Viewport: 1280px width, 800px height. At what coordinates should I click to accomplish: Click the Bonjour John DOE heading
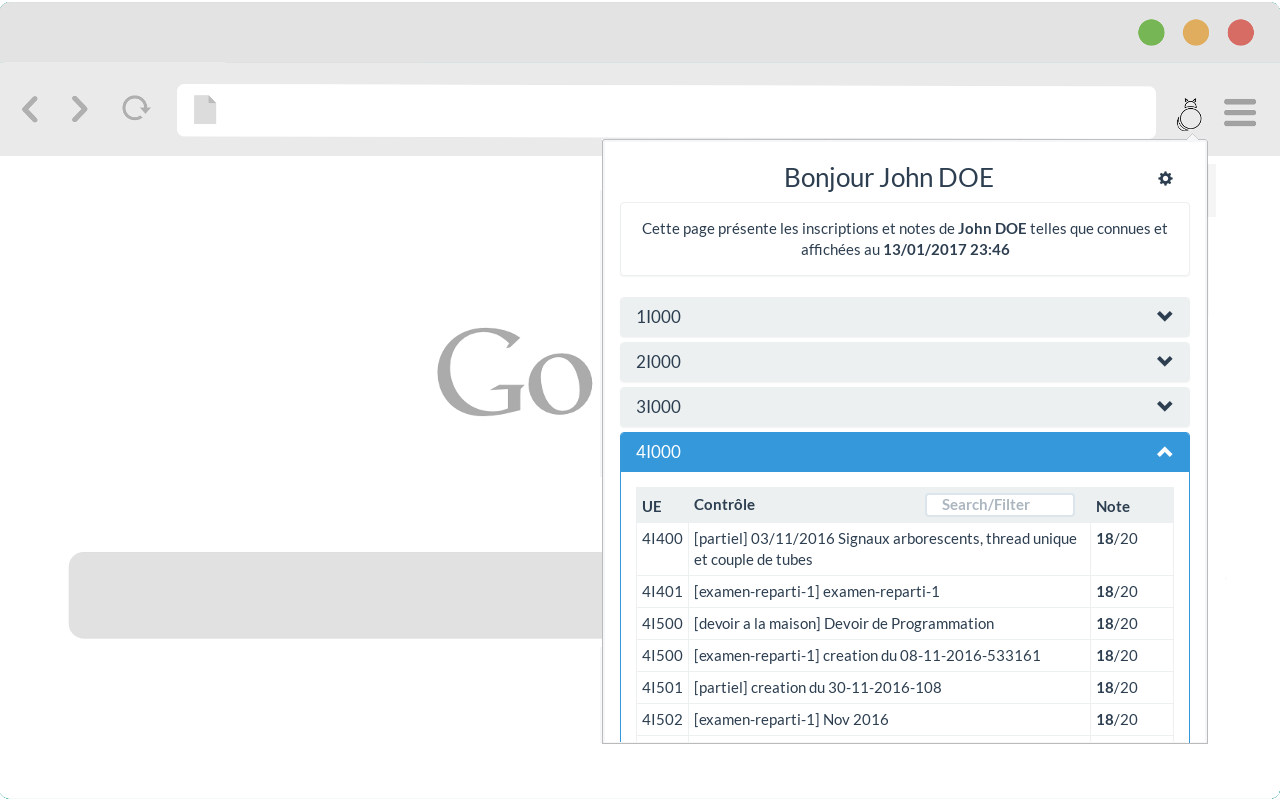coord(889,178)
